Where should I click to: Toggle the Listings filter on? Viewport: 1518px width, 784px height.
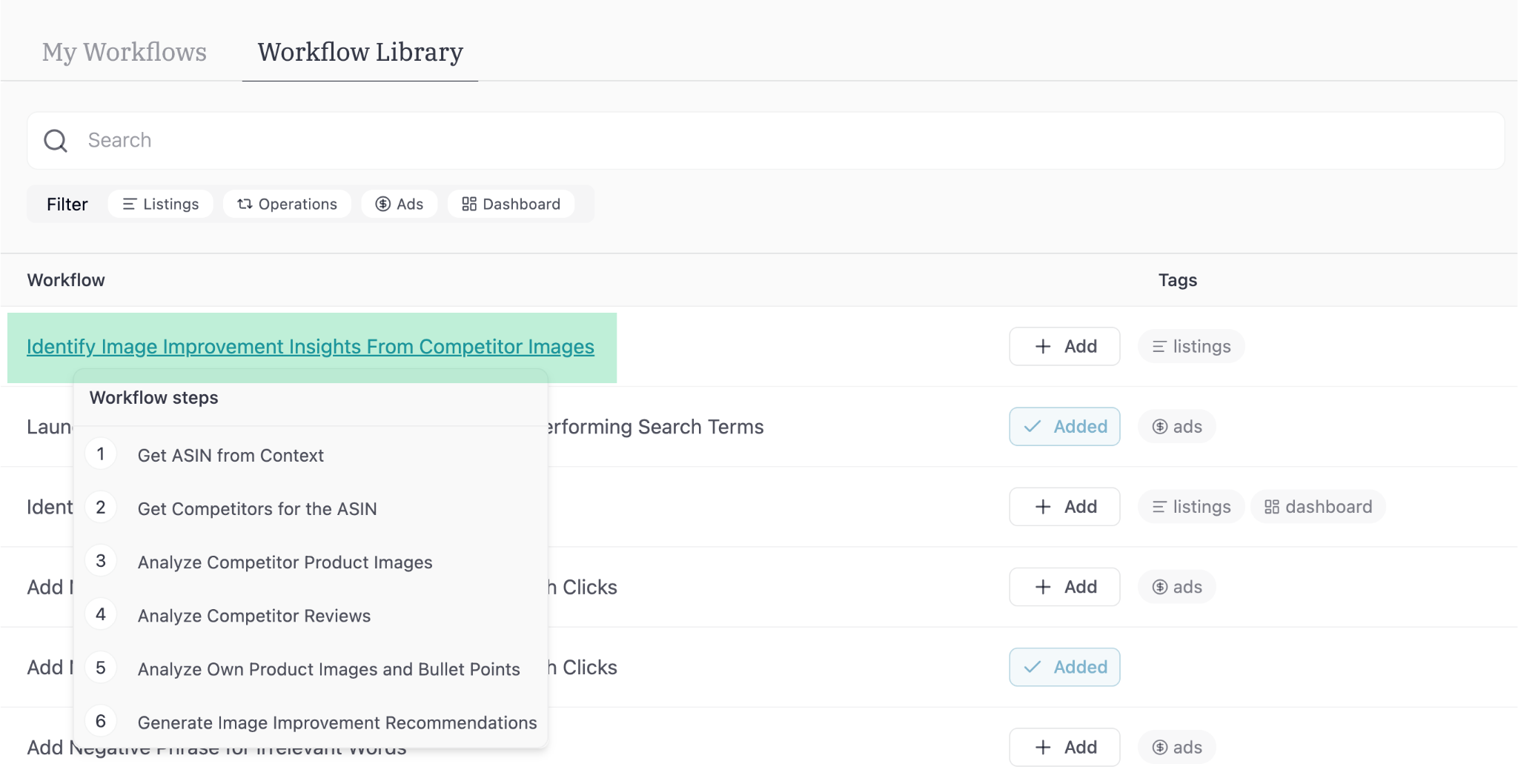[160, 204]
